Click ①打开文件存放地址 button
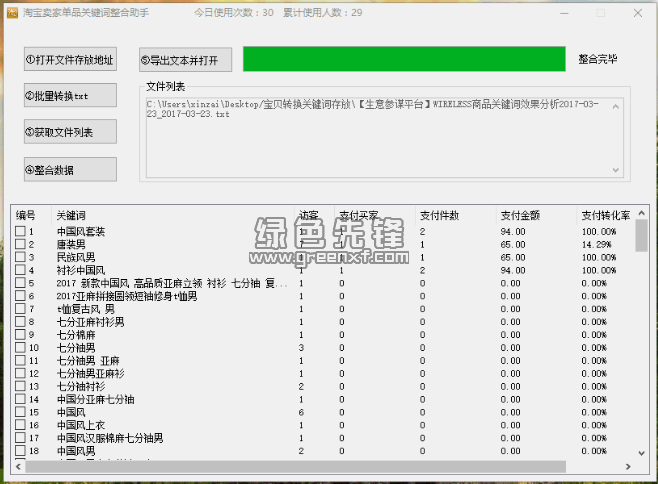 tap(70, 59)
